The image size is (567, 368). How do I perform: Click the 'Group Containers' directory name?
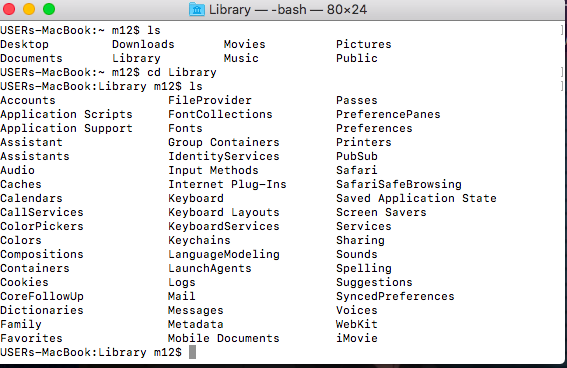pos(224,142)
